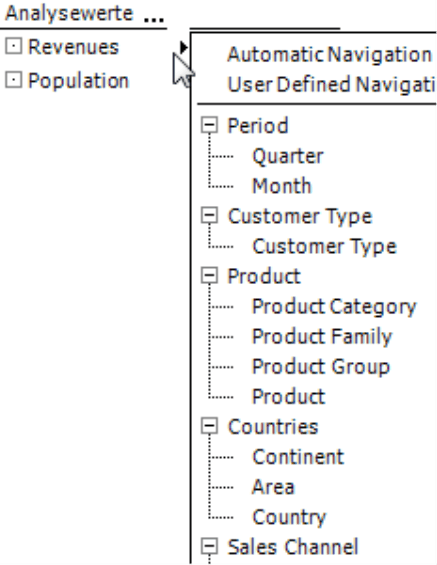
Task: Expand the Population node box
Action: coord(14,80)
